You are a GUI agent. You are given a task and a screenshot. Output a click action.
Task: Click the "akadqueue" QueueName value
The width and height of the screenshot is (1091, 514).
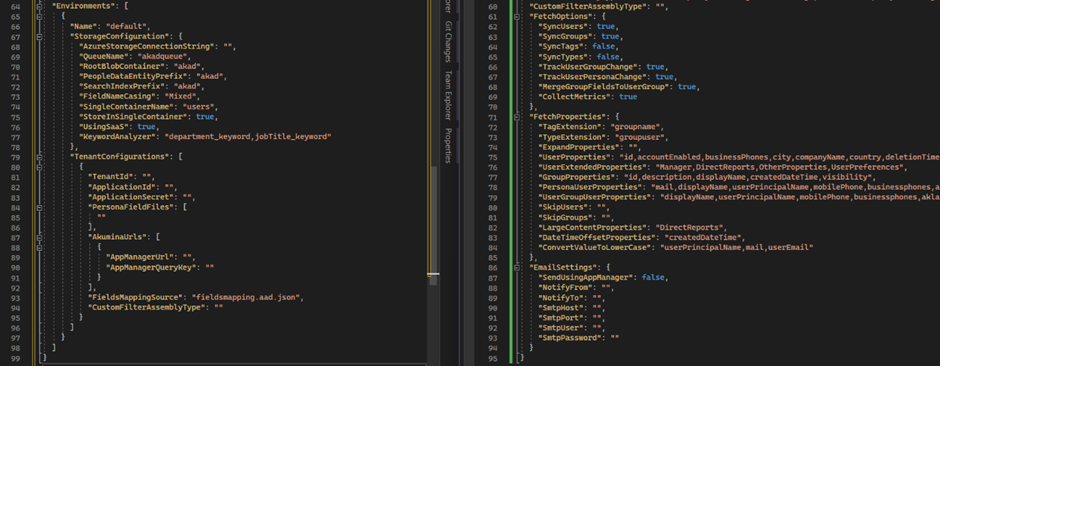162,56
